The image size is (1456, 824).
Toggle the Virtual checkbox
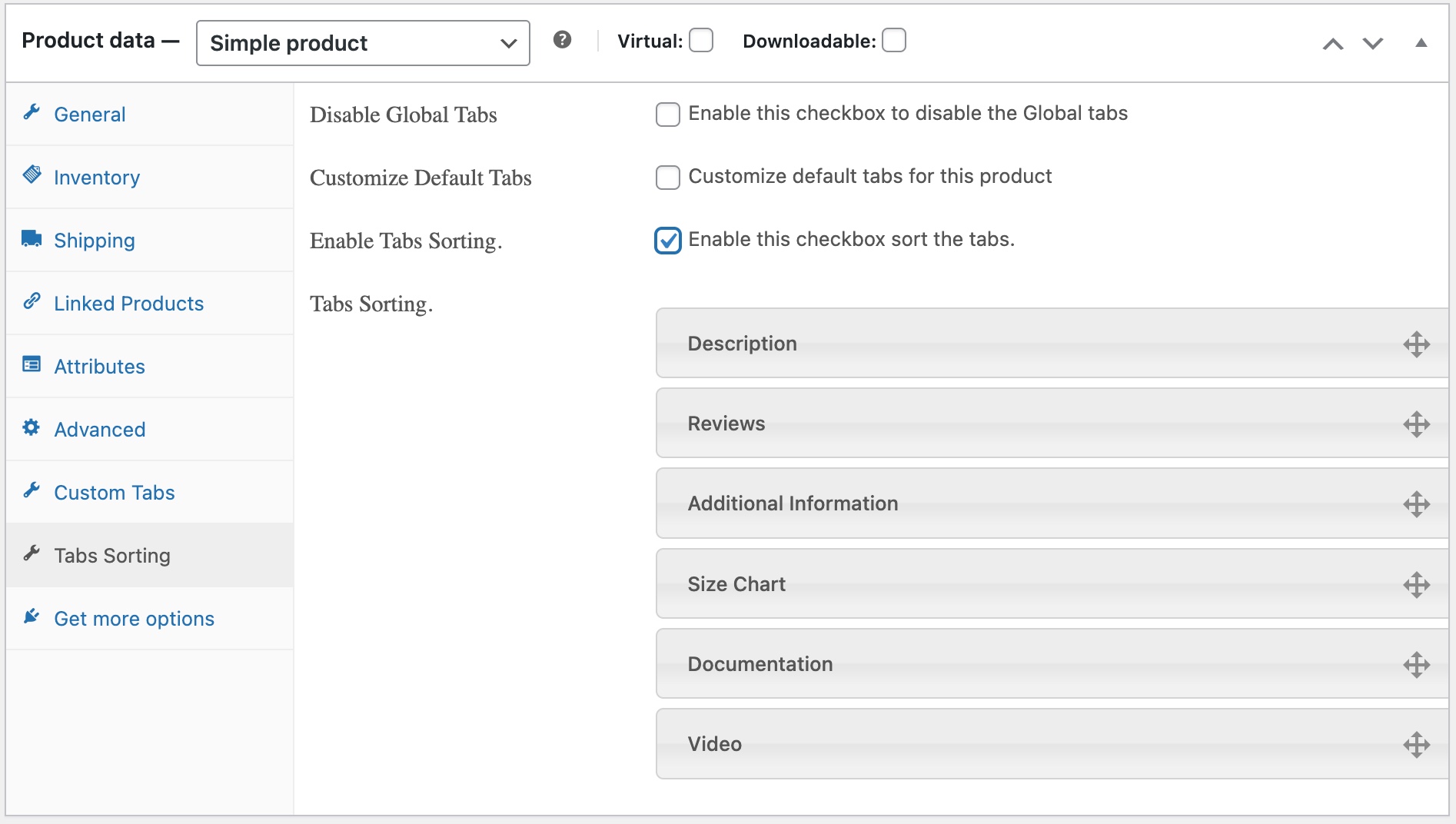click(700, 41)
